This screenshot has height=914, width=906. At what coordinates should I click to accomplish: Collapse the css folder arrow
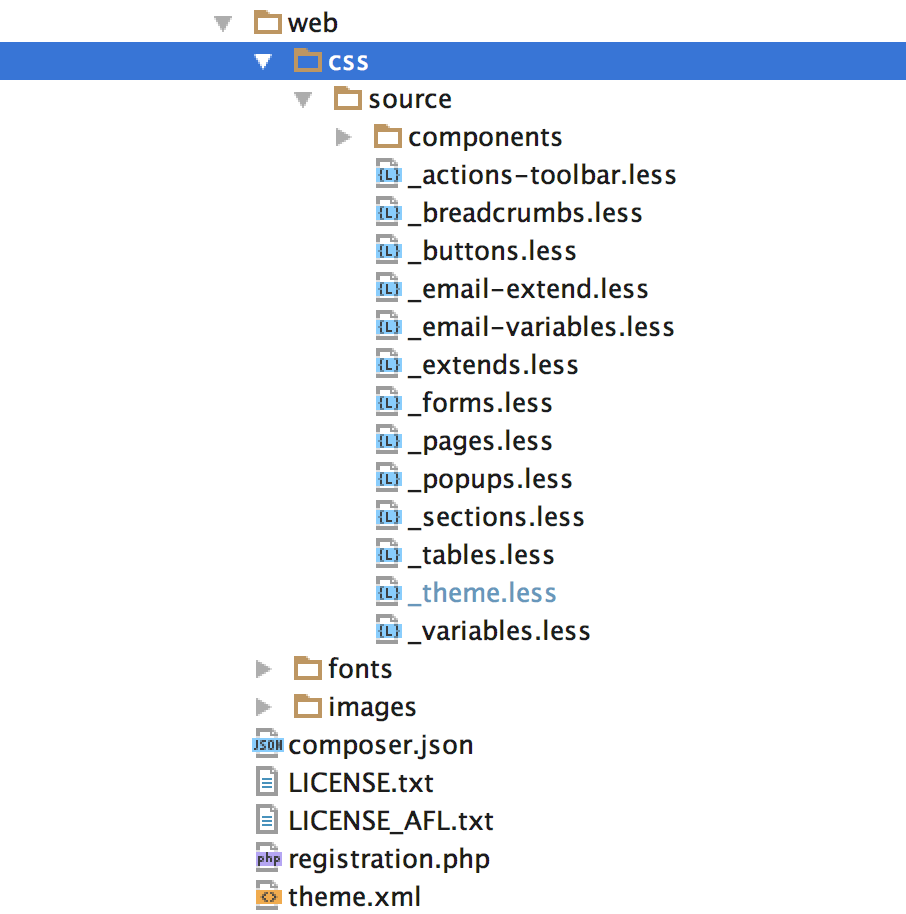[263, 61]
